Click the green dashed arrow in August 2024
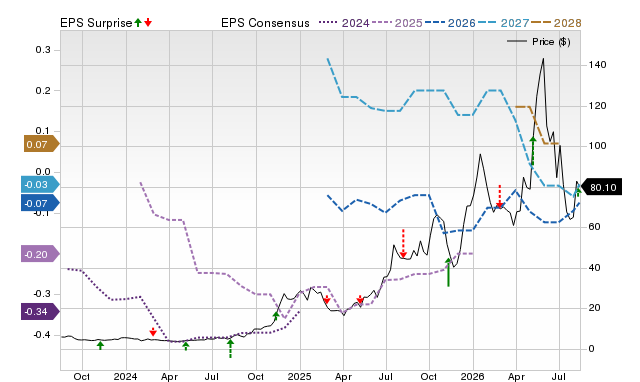 point(230,349)
